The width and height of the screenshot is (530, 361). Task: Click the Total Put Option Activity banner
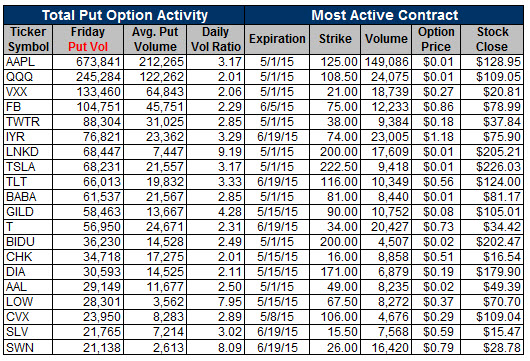[124, 15]
